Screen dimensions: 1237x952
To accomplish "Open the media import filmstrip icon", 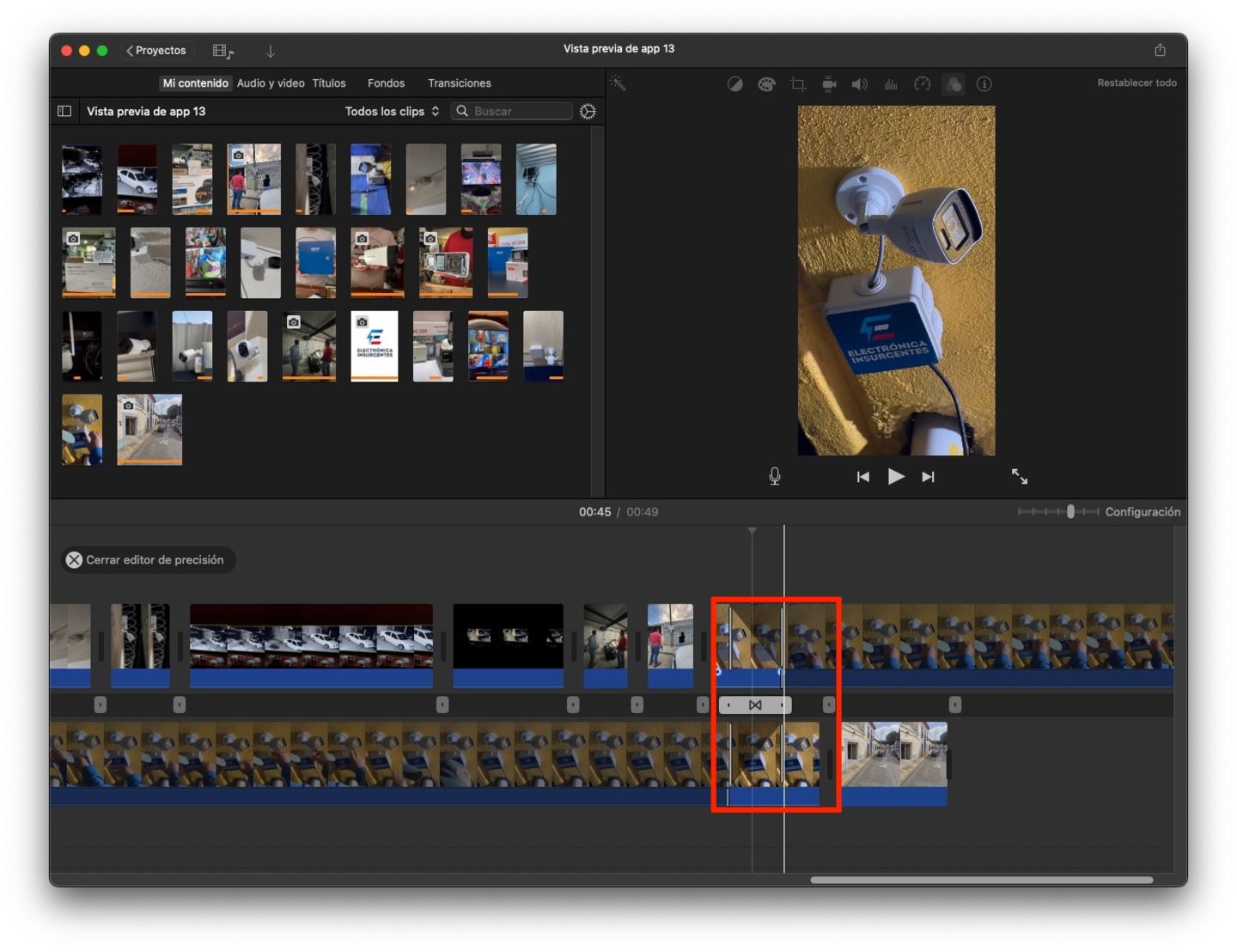I will coord(222,51).
